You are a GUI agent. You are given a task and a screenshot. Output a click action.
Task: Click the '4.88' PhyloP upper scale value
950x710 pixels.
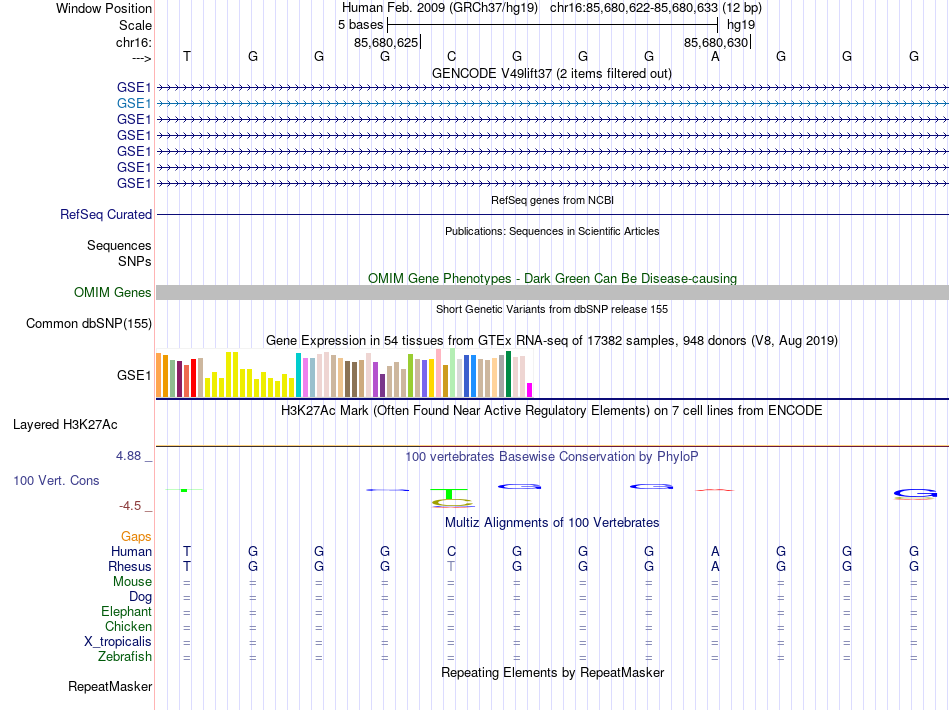(x=128, y=456)
